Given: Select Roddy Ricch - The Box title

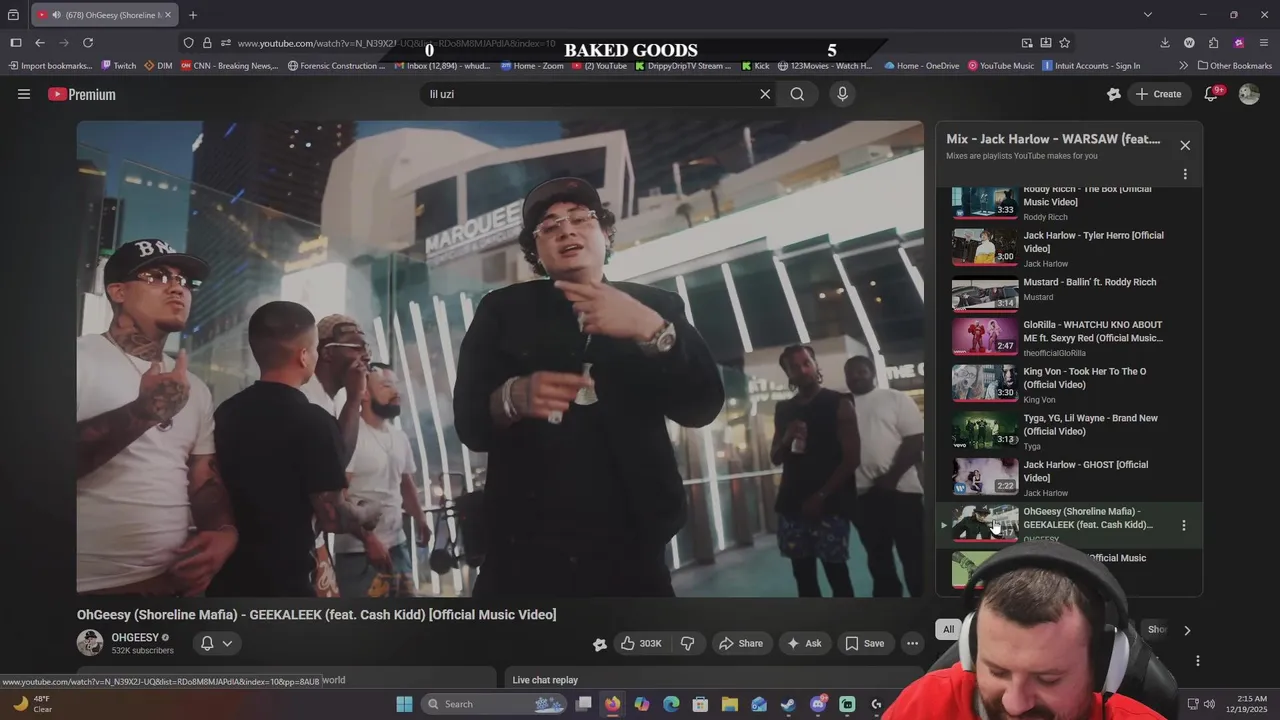Looking at the screenshot, I should [x=1087, y=196].
